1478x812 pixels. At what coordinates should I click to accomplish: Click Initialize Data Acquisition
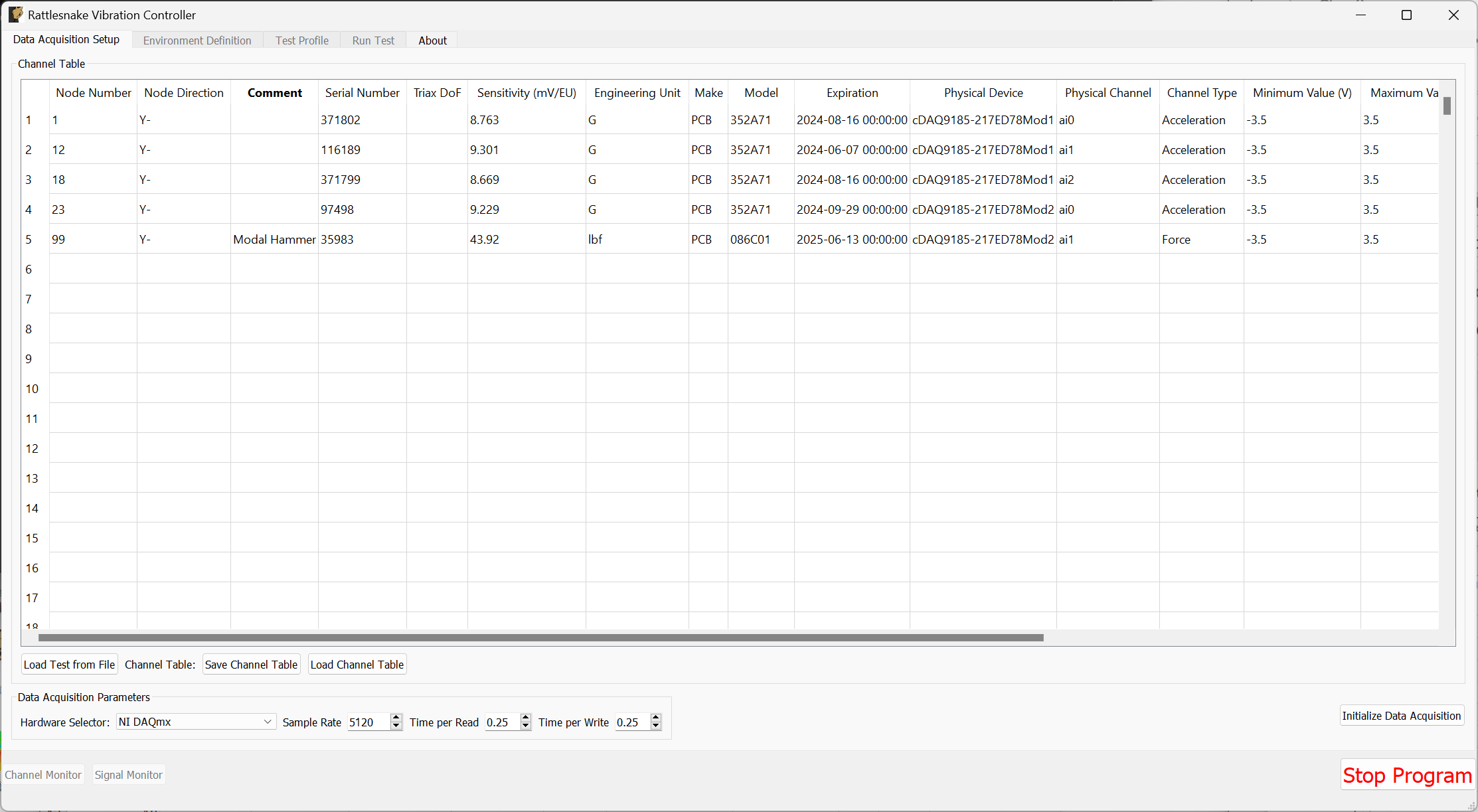(1401, 715)
